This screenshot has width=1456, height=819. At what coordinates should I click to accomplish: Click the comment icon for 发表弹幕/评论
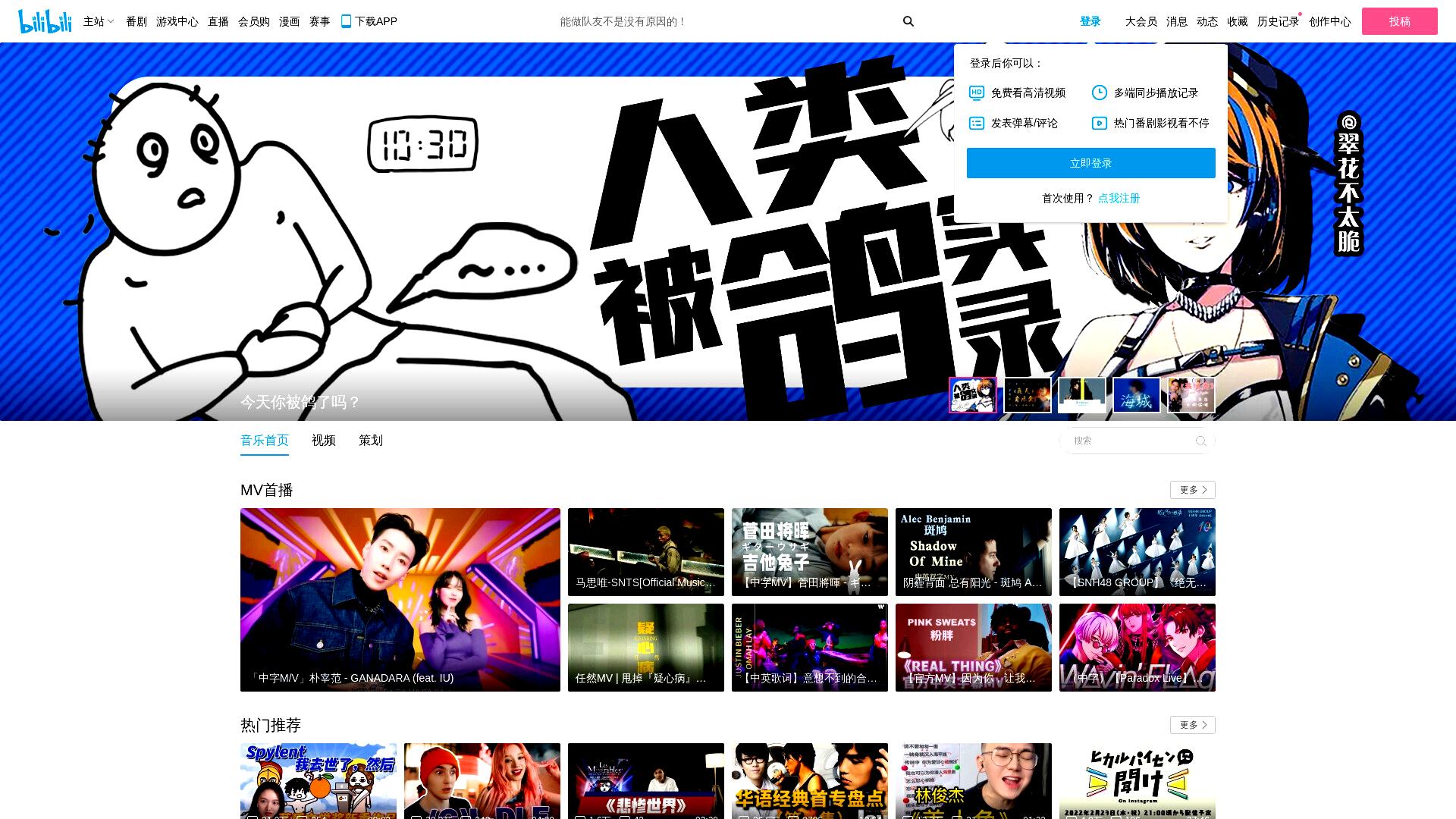(x=977, y=123)
